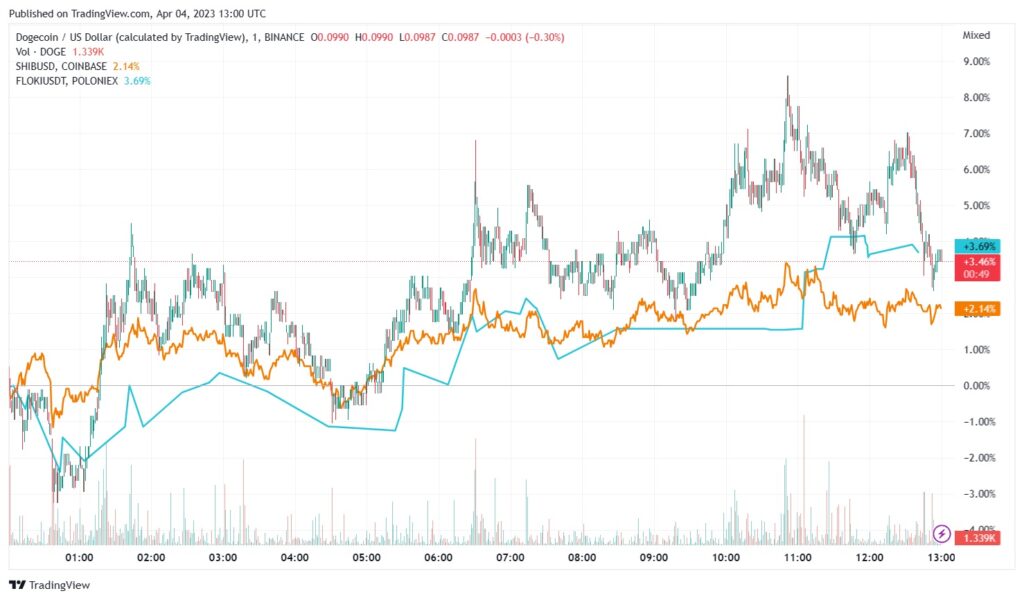
Task: Click the 0.00% axis value
Action: pos(976,385)
